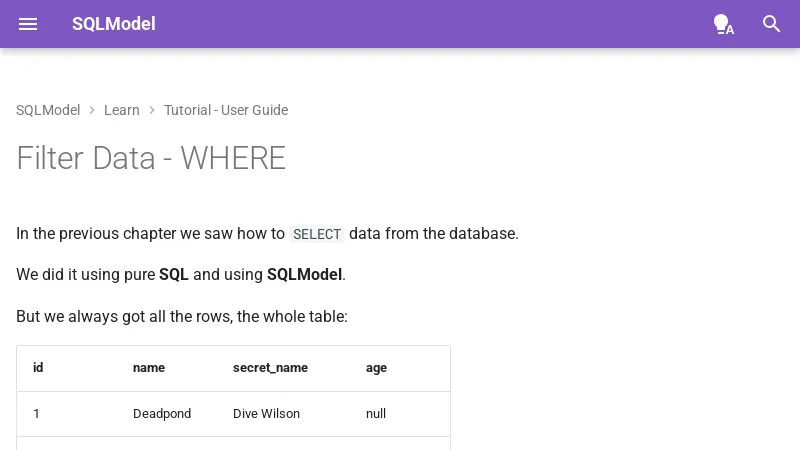Viewport: 800px width, 450px height.
Task: Select the Deadpond table cell
Action: 162,414
